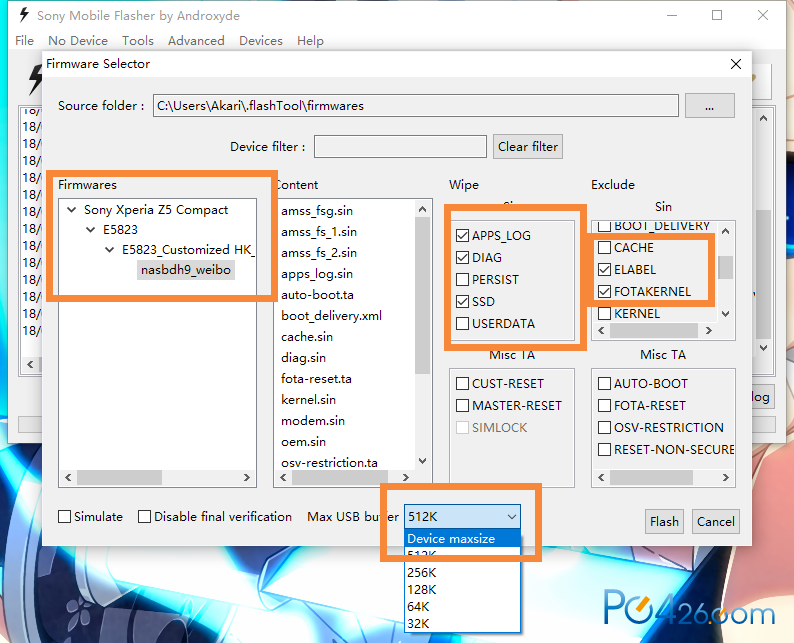Uncheck the DIAG wipe checkbox
Screen dimensions: 794x643
[462, 257]
